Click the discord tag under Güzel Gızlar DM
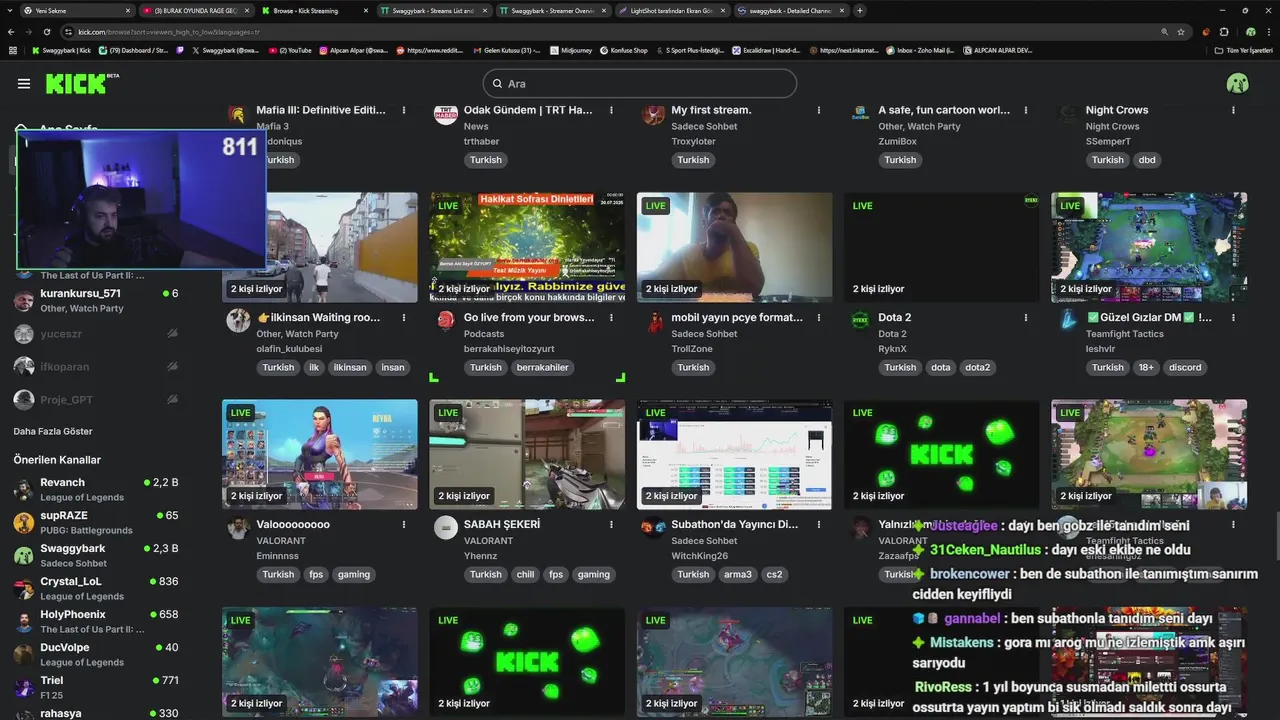Viewport: 1280px width, 720px height. [x=1185, y=367]
